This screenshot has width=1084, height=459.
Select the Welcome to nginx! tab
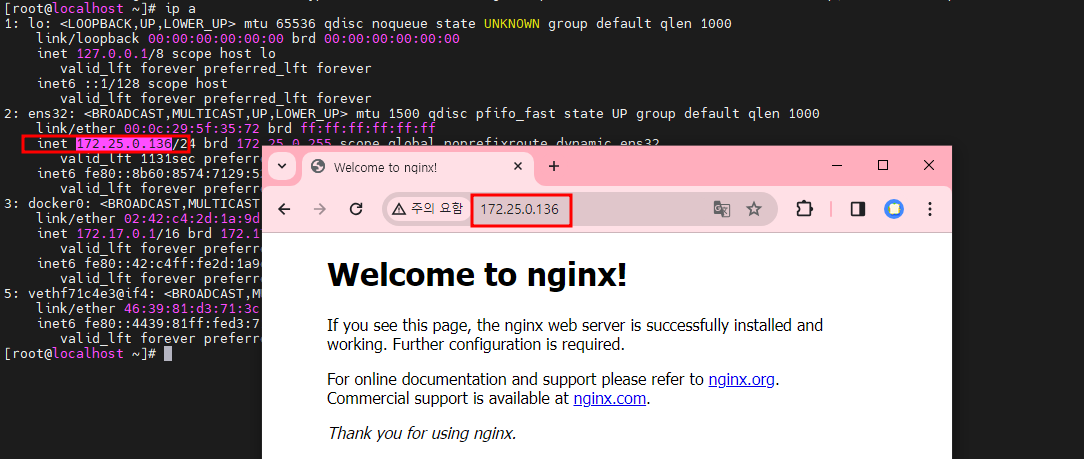click(418, 167)
